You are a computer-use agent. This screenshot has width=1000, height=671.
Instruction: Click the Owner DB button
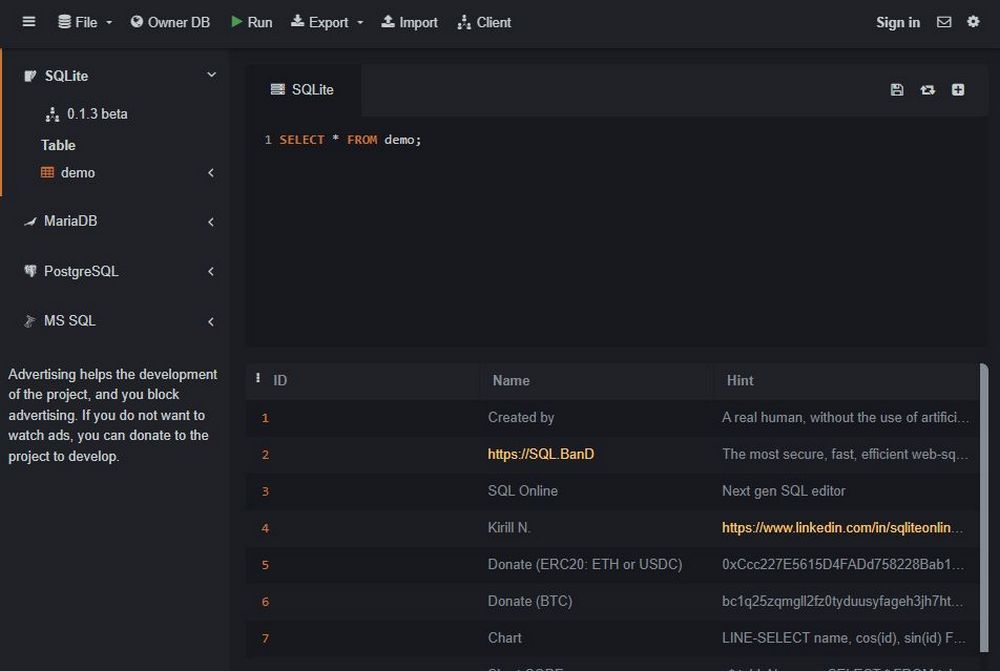[170, 22]
